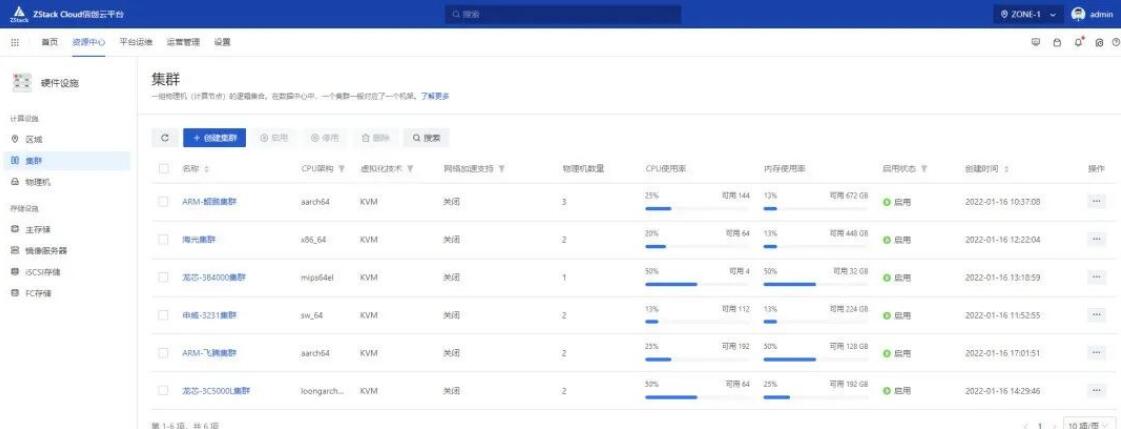Filter by 启用状态 column funnel icon
Screen dimensions: 1121x429
[924, 169]
